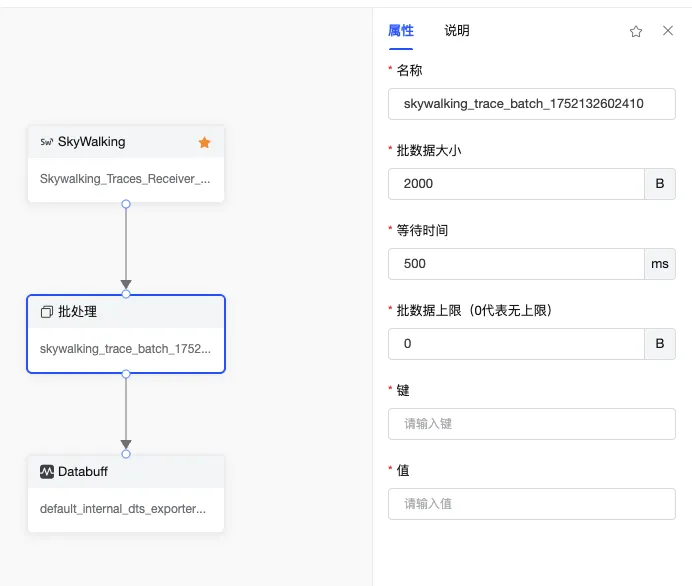
Task: Click the 名称 input field
Action: tap(531, 103)
